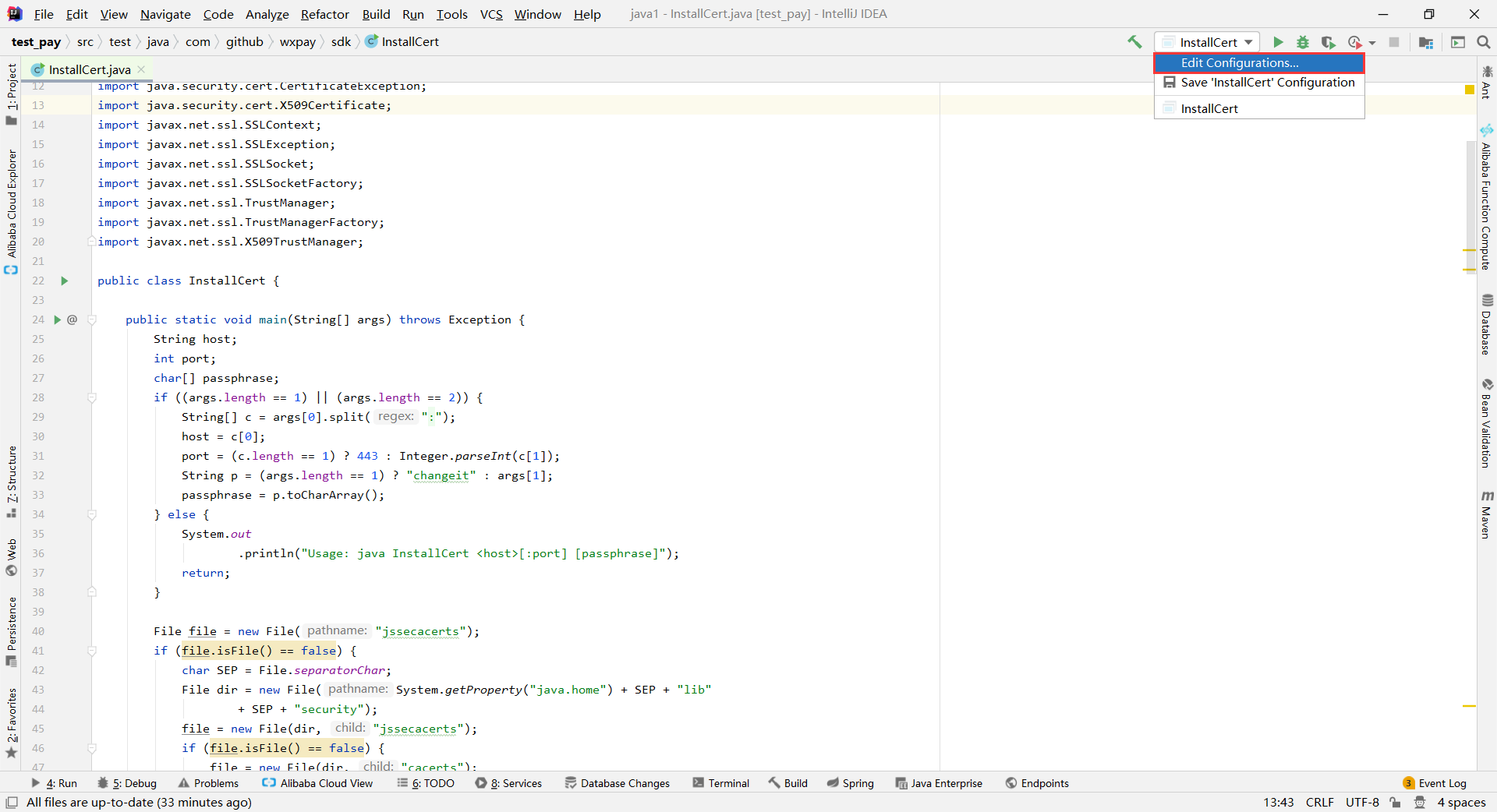The image size is (1497, 812).
Task: Open Search Everywhere with the magnifier
Action: pyautogui.click(x=1484, y=42)
